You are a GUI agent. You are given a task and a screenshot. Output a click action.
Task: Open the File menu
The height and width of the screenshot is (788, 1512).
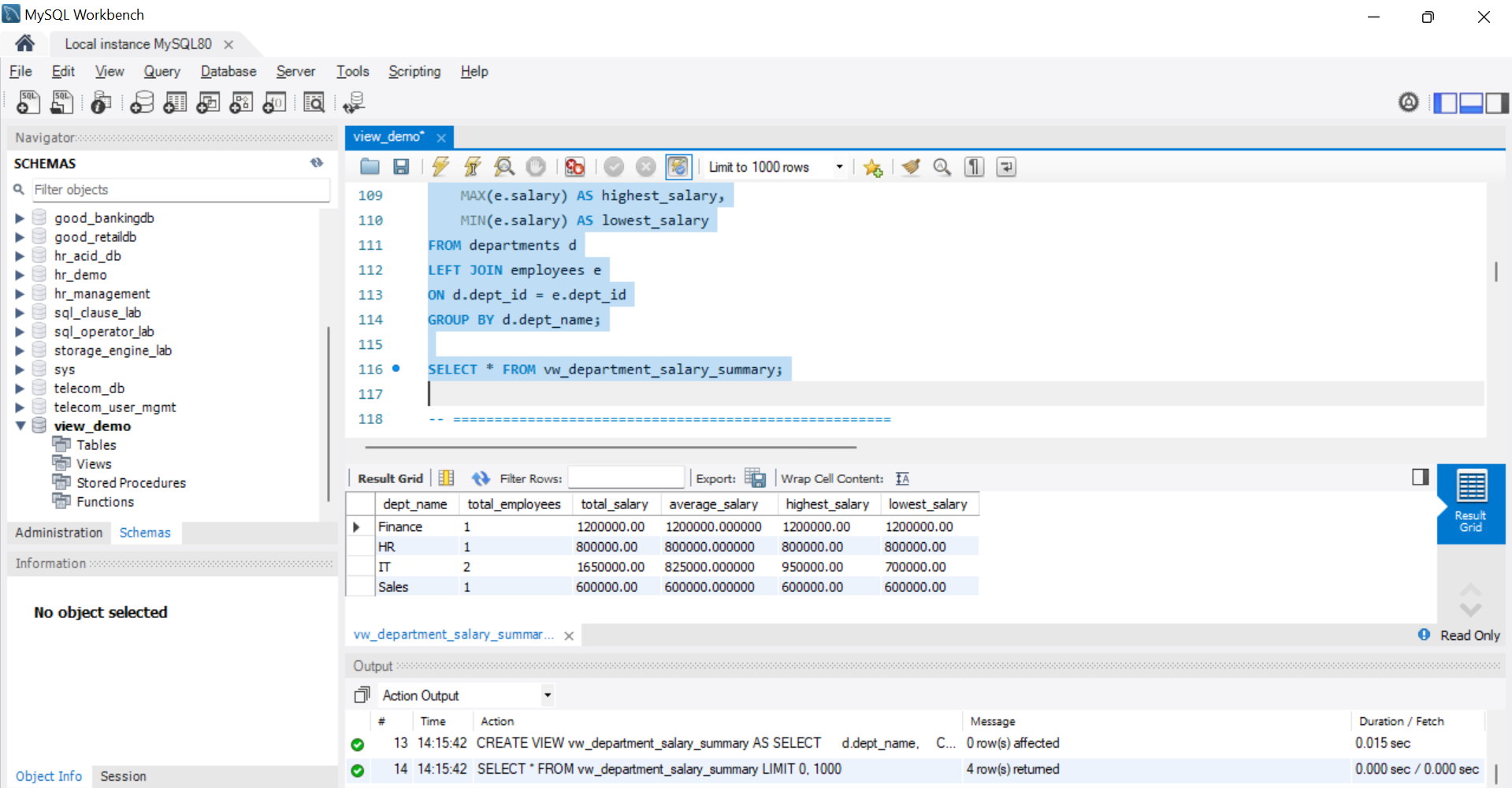(x=20, y=71)
